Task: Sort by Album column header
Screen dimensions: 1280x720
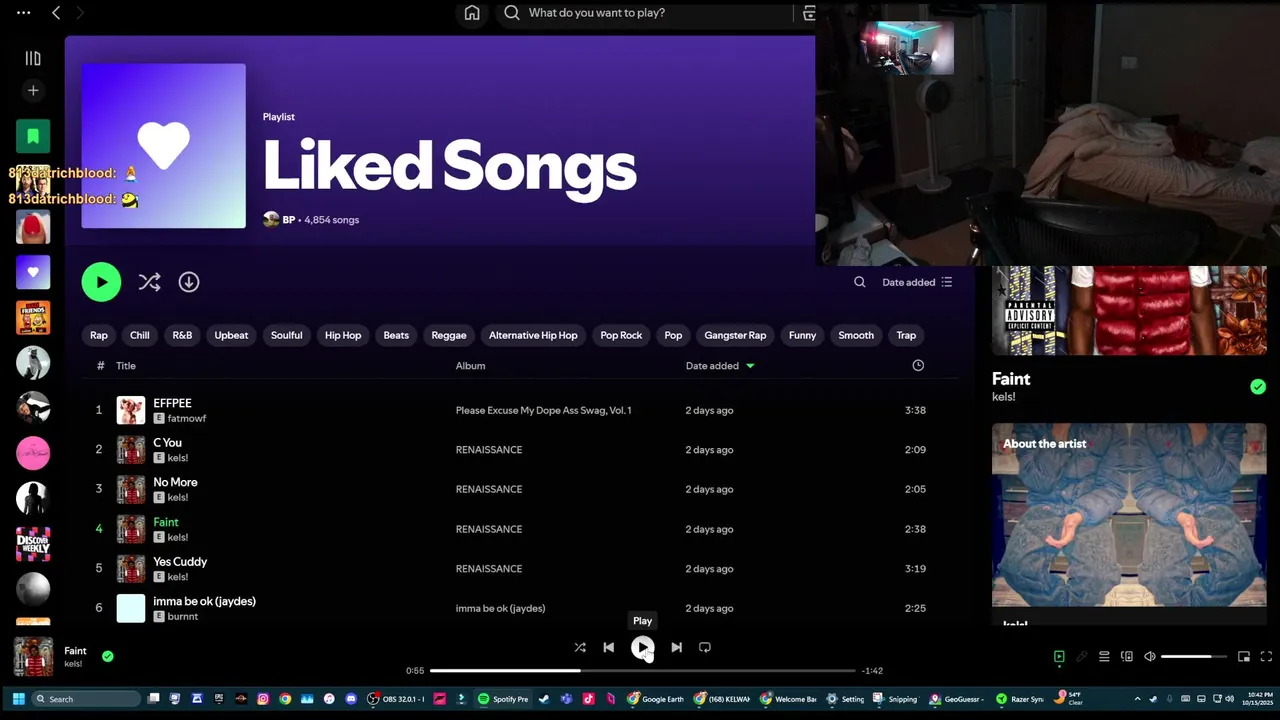Action: pyautogui.click(x=470, y=366)
